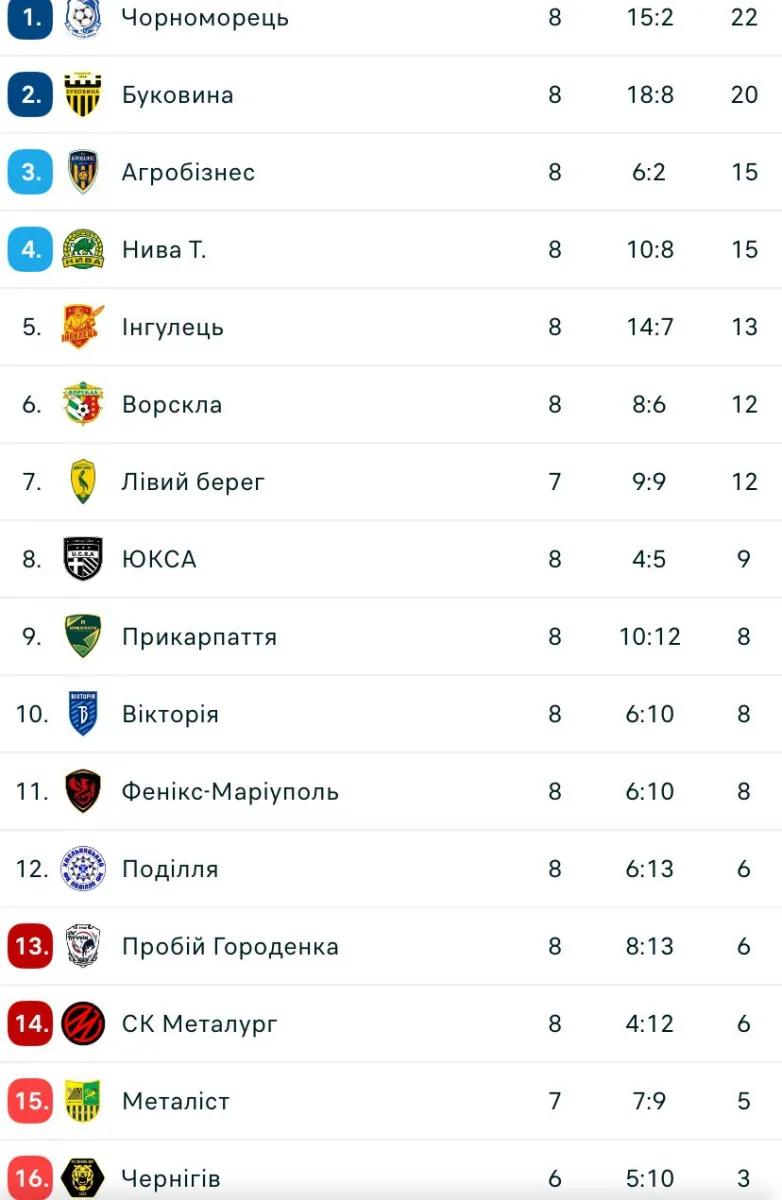Open the Прикарпаття team link
This screenshot has width=782, height=1200.
pyautogui.click(x=199, y=637)
